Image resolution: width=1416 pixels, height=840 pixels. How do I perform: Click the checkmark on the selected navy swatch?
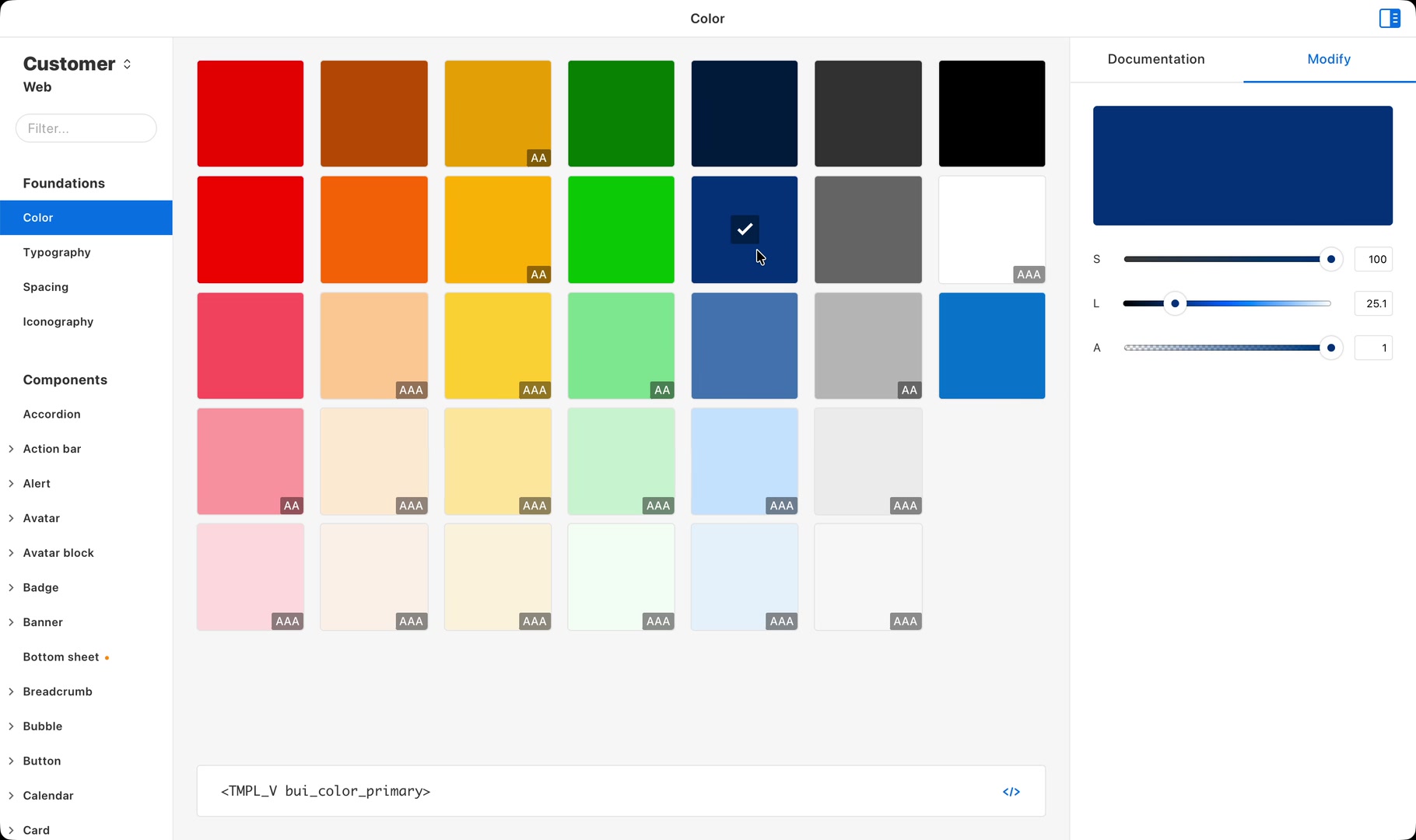click(745, 229)
